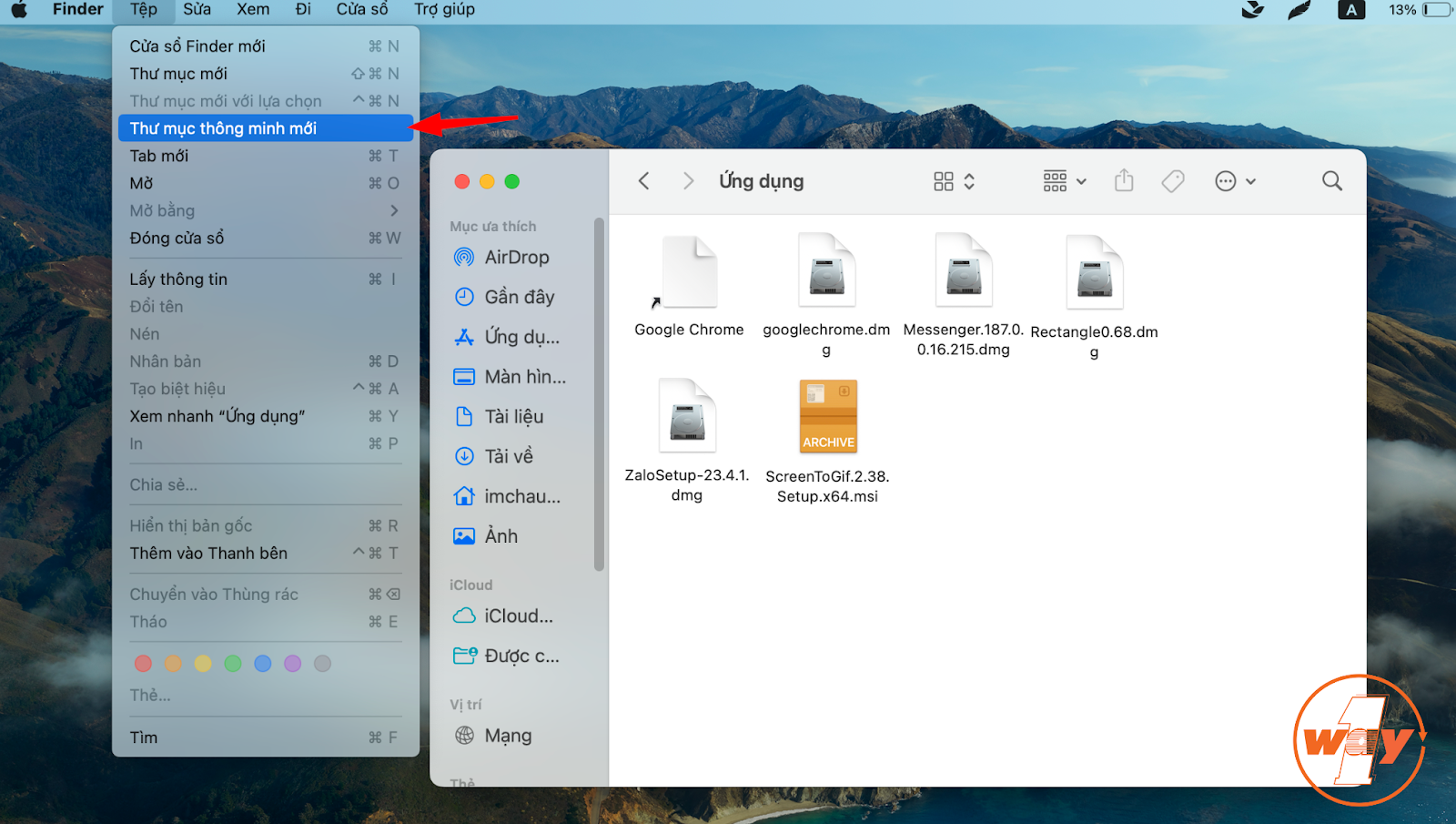
Task: Click the Share toolbar icon
Action: click(x=1124, y=180)
